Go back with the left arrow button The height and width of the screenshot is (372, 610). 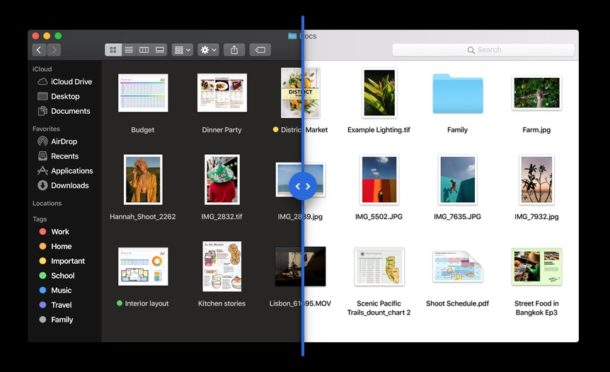(x=39, y=50)
